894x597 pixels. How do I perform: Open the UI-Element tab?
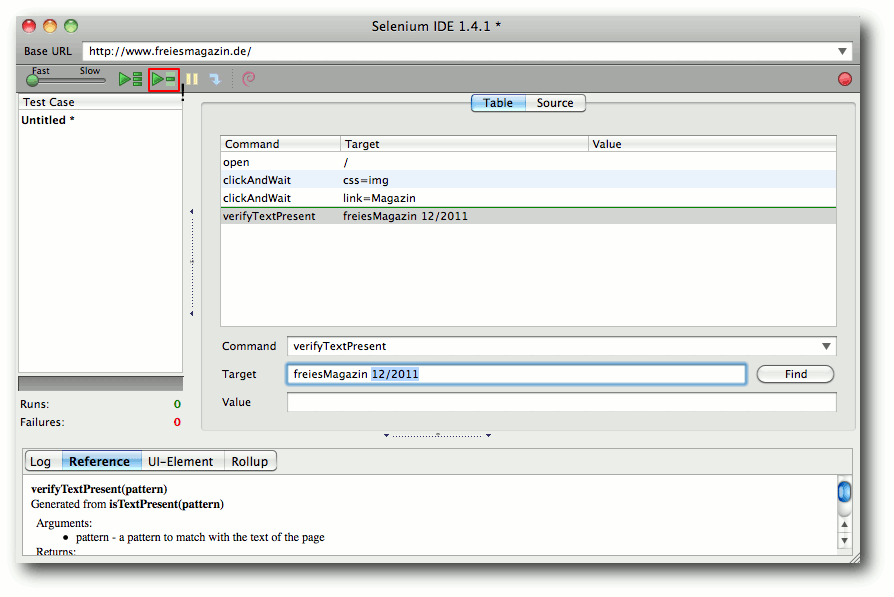(x=180, y=461)
